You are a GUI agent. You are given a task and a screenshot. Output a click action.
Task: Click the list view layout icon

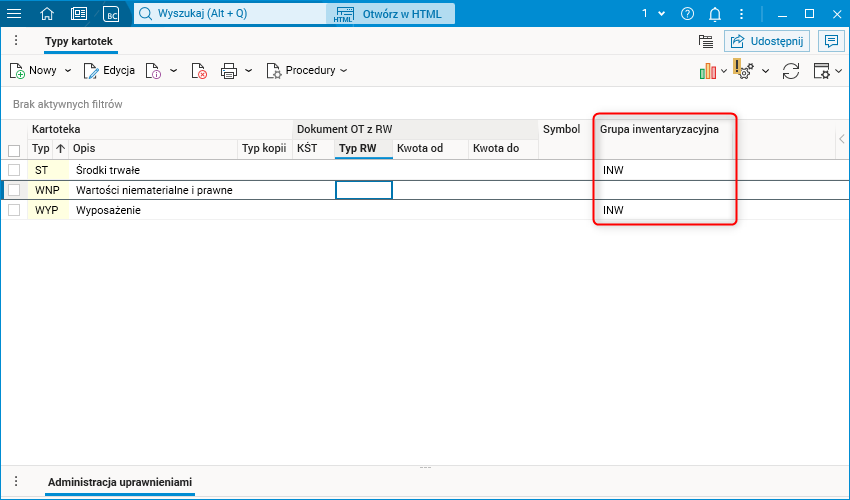706,41
